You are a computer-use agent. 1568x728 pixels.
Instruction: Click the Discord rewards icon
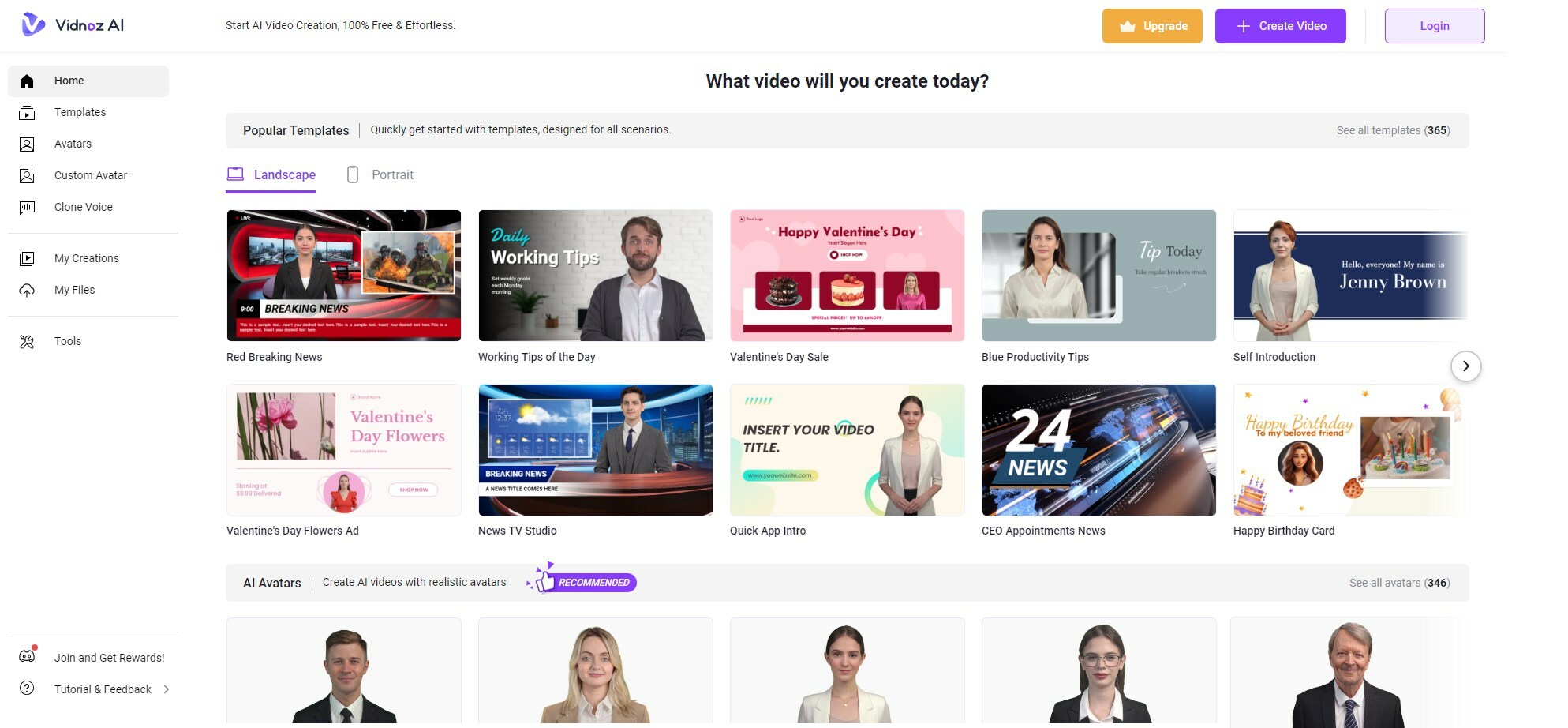click(27, 656)
